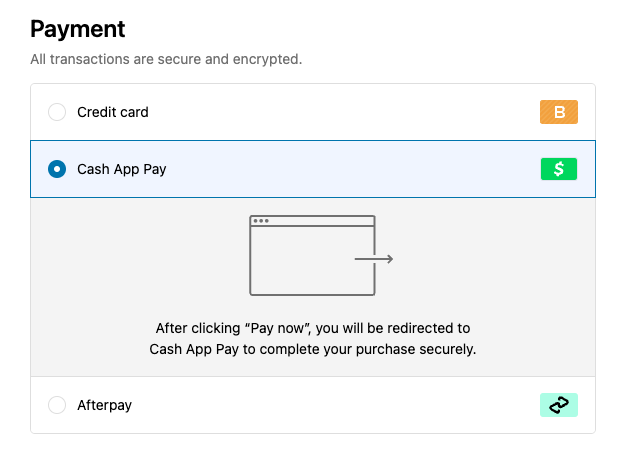The height and width of the screenshot is (463, 625).
Task: Click the browser window redirect illustration
Action: click(312, 256)
